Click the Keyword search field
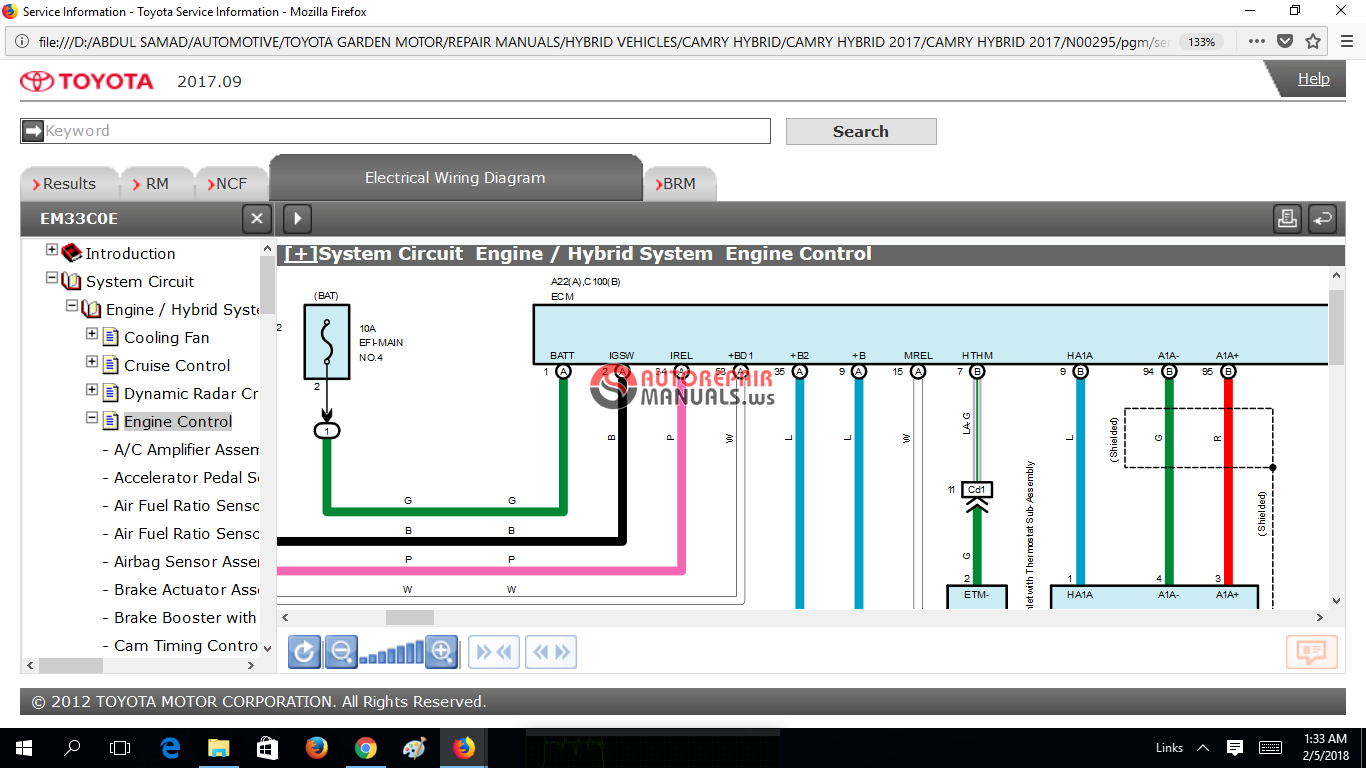This screenshot has width=1366, height=768. click(x=396, y=131)
